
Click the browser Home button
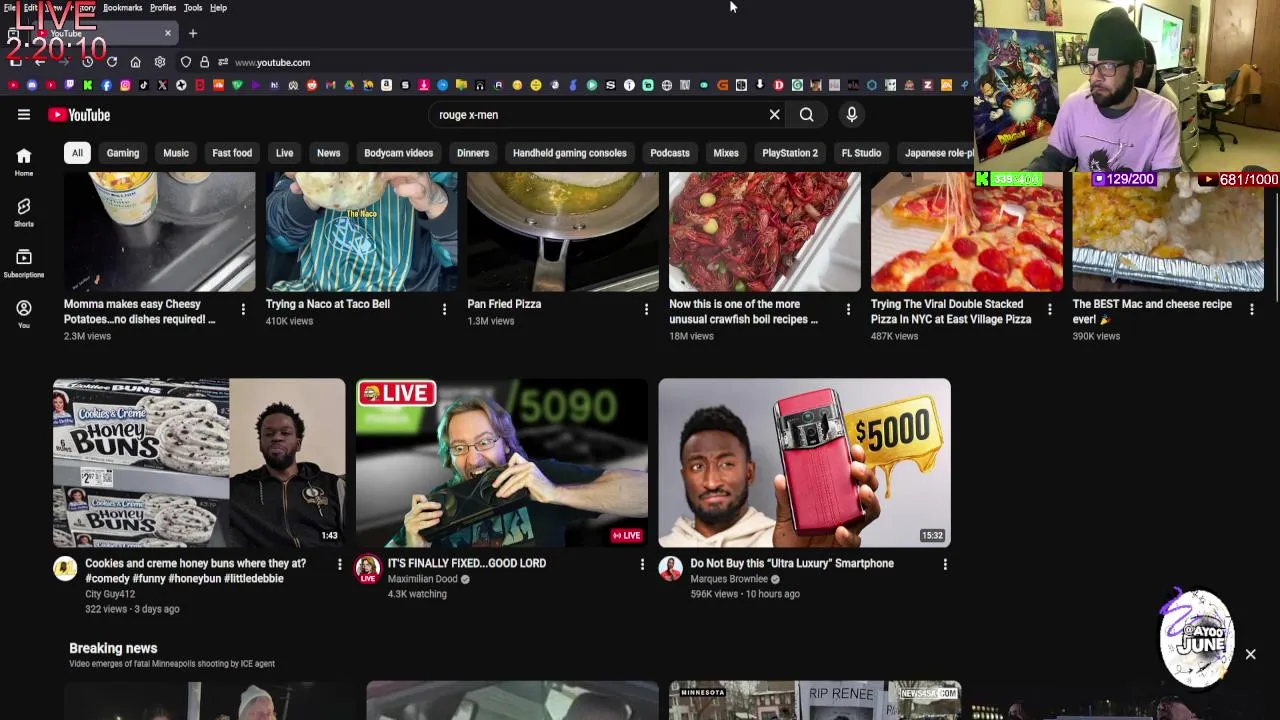coord(135,62)
